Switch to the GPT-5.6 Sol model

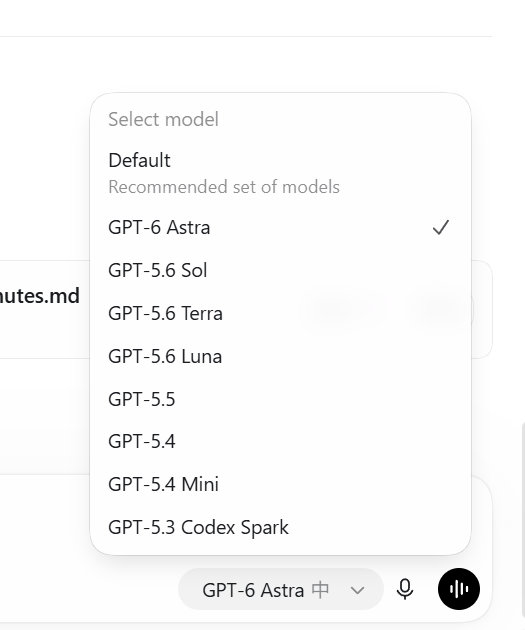tap(280, 270)
